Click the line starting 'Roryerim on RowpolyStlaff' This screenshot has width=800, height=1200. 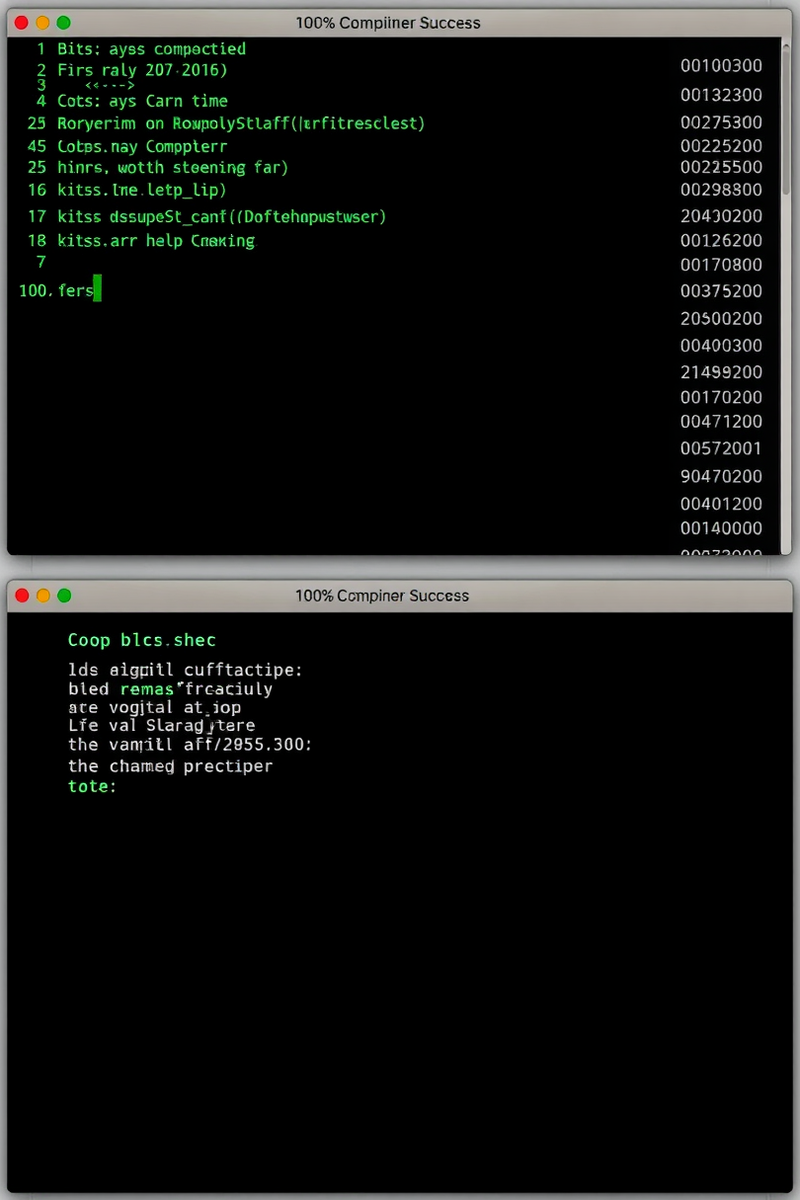241,123
